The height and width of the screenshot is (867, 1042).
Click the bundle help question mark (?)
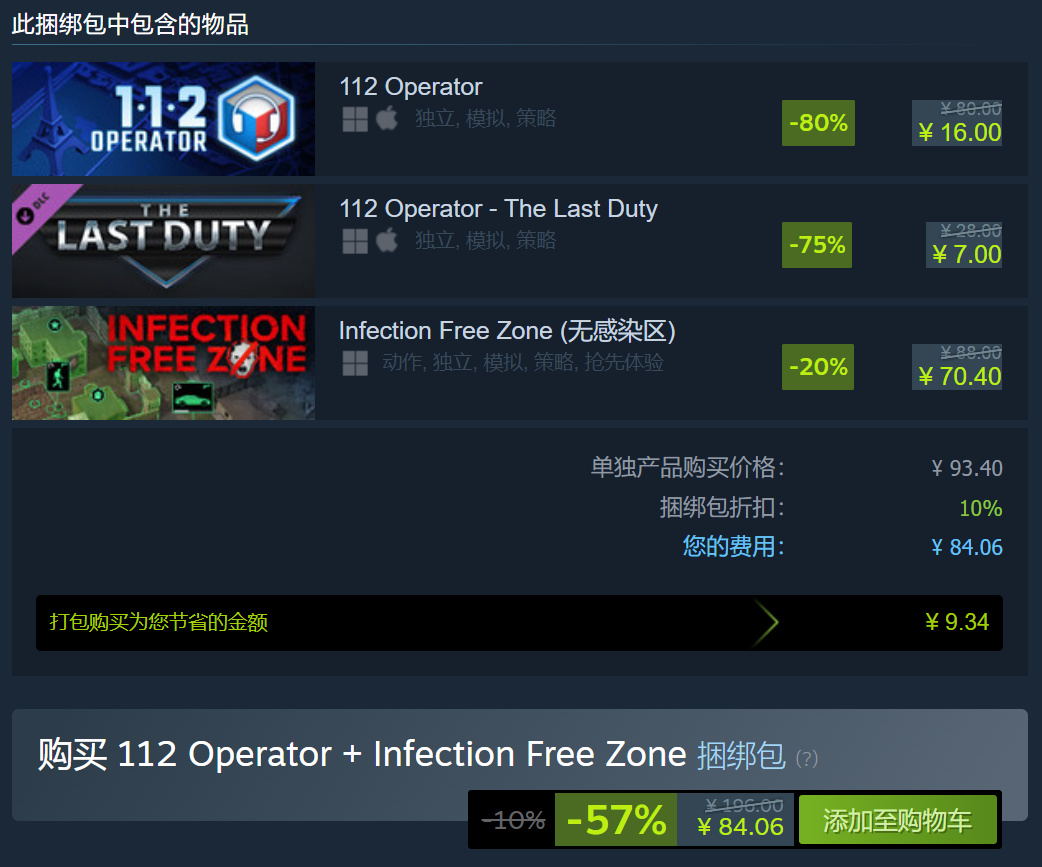coord(807,759)
